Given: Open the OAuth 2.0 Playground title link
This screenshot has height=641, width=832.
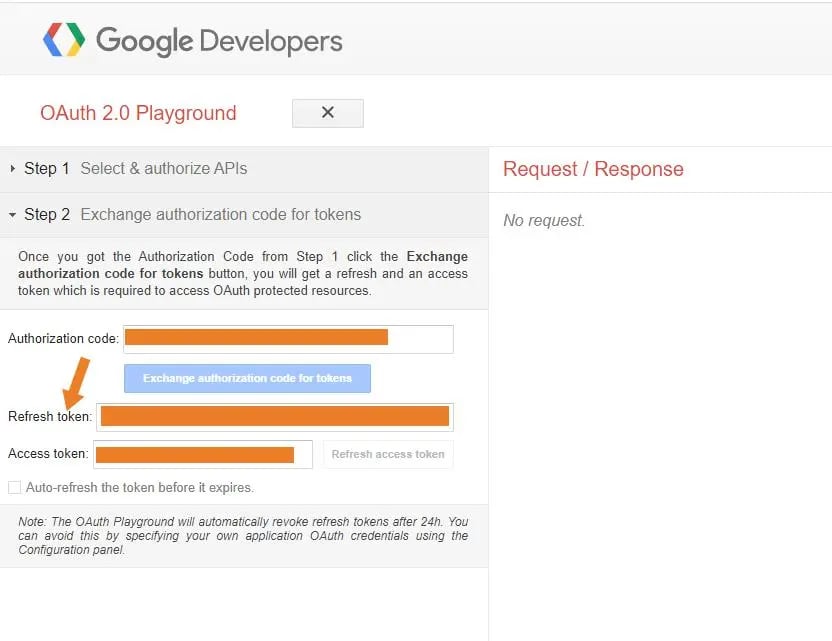Looking at the screenshot, I should [138, 113].
